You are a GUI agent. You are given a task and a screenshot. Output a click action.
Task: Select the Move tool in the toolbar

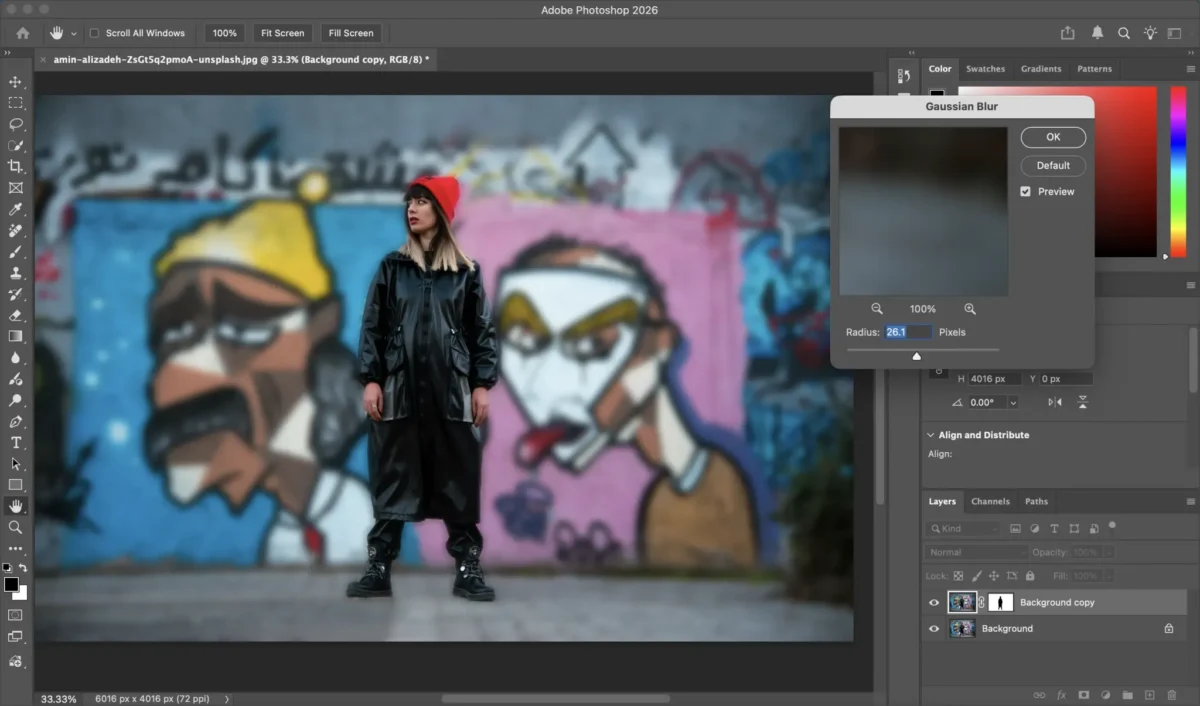(14, 82)
